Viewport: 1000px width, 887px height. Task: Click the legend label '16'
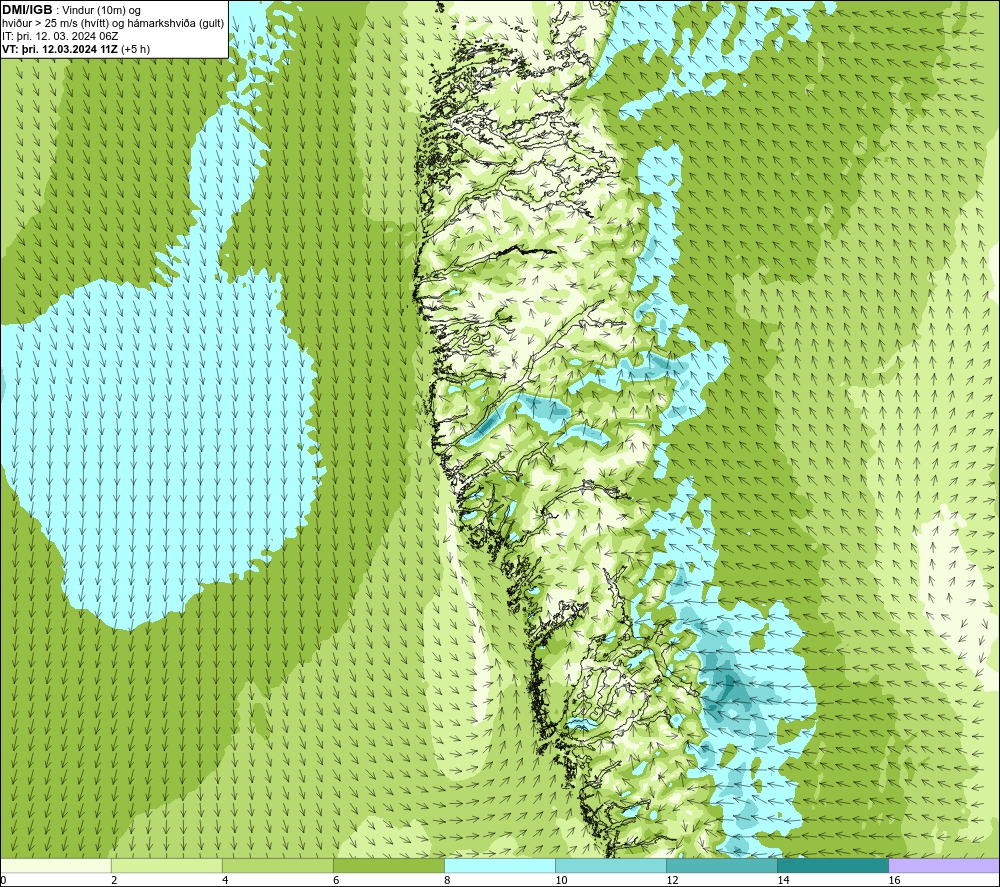click(x=894, y=881)
